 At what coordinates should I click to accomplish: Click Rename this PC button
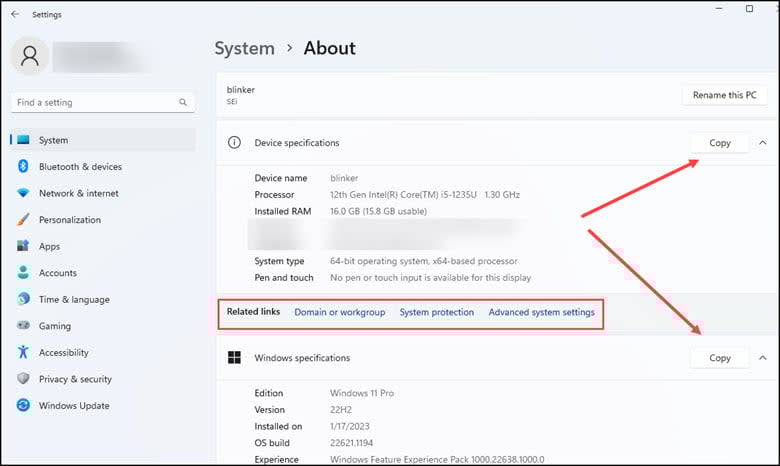coord(724,95)
